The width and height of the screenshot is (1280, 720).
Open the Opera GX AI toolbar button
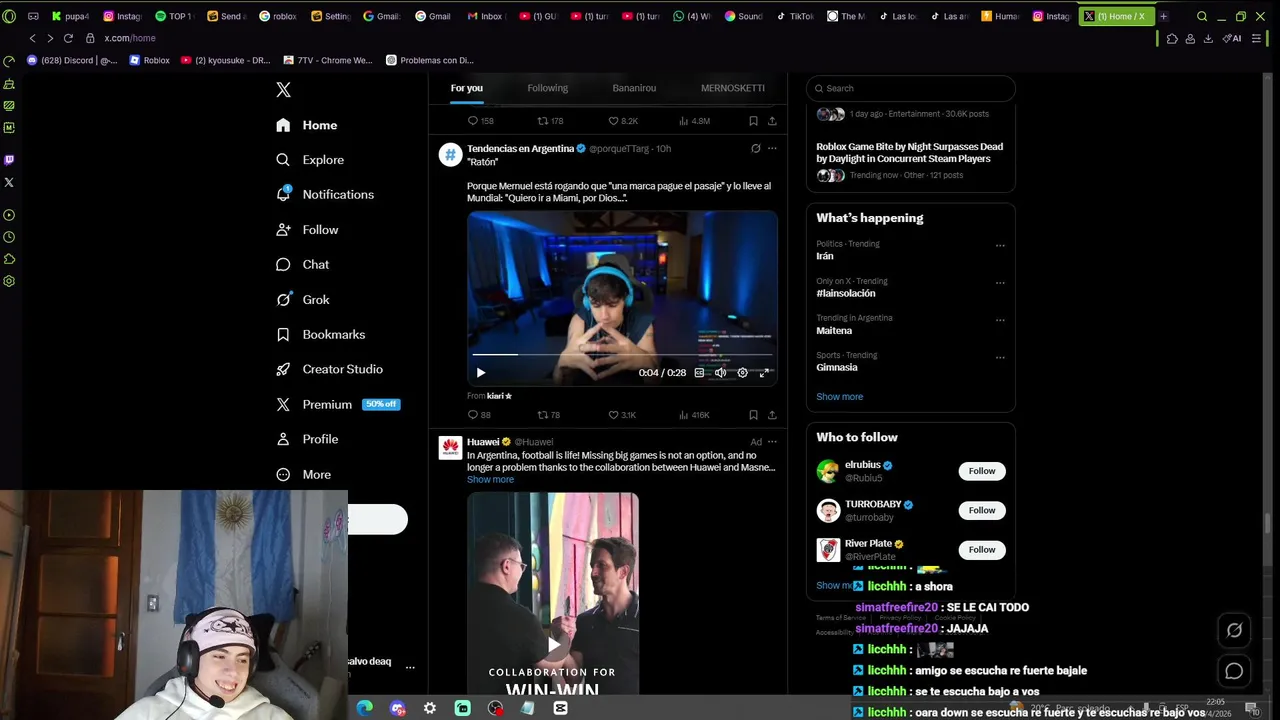coord(1233,38)
